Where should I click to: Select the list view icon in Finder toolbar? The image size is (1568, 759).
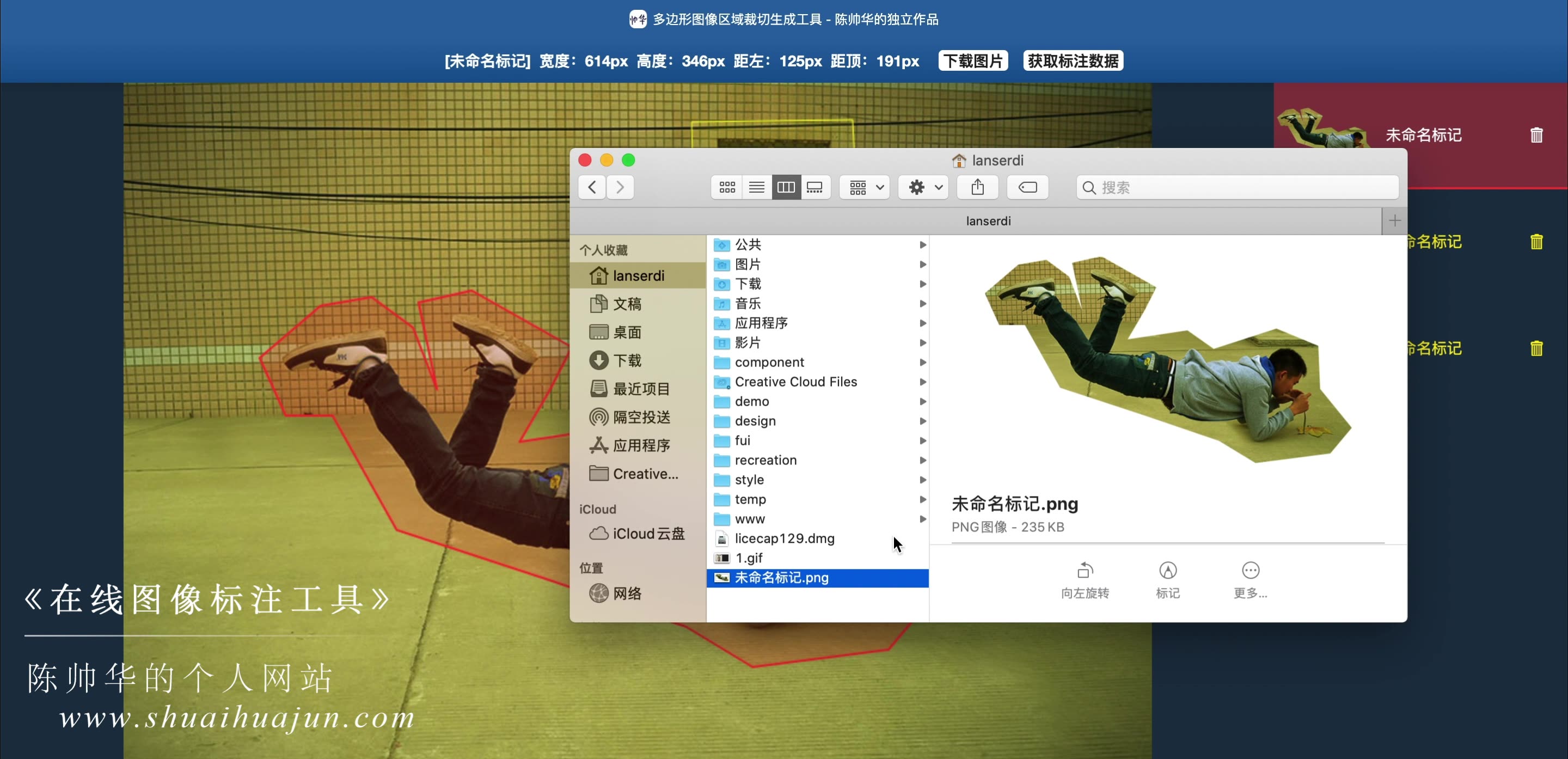[756, 187]
